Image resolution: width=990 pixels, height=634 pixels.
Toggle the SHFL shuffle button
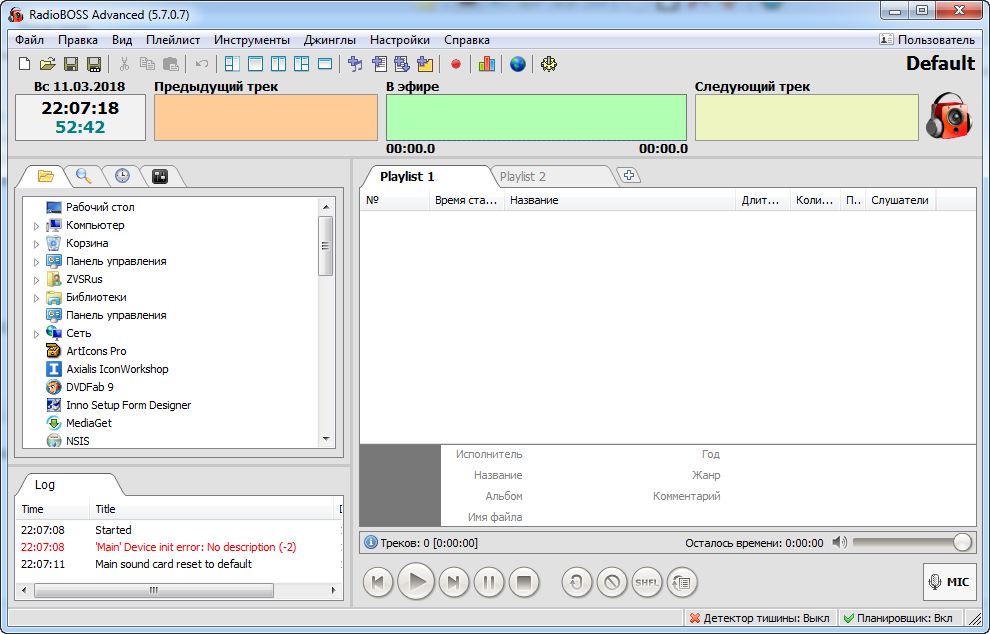(x=647, y=582)
